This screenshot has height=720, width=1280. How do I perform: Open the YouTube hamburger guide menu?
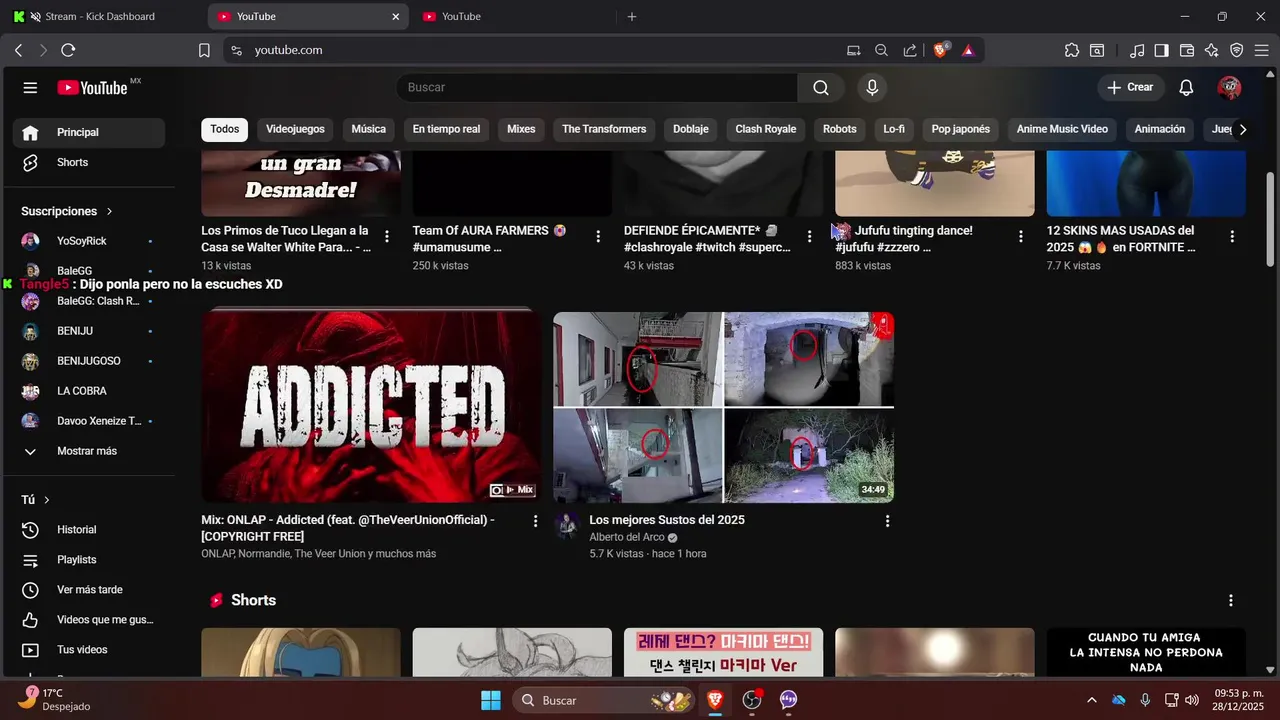[x=30, y=88]
